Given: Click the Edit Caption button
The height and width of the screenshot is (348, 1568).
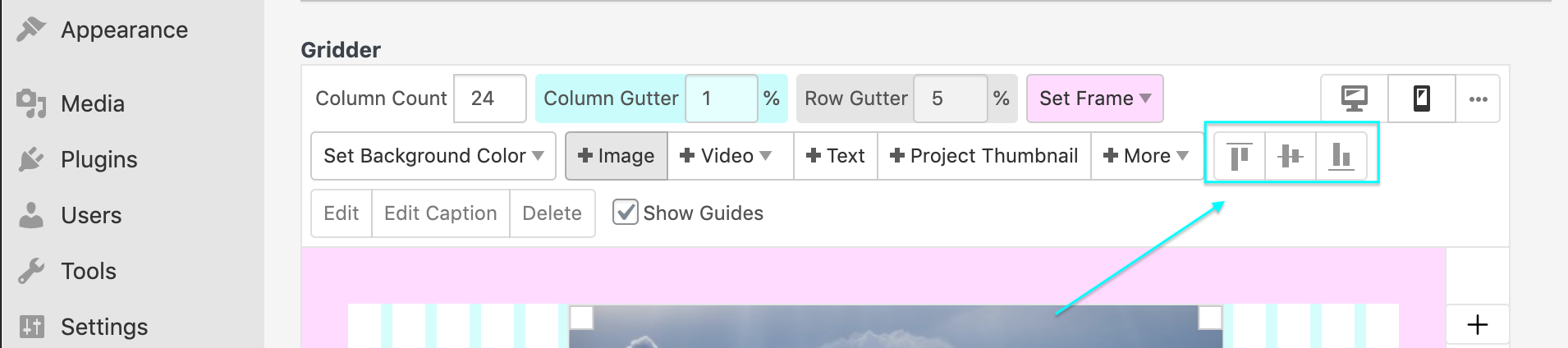Looking at the screenshot, I should tap(441, 213).
